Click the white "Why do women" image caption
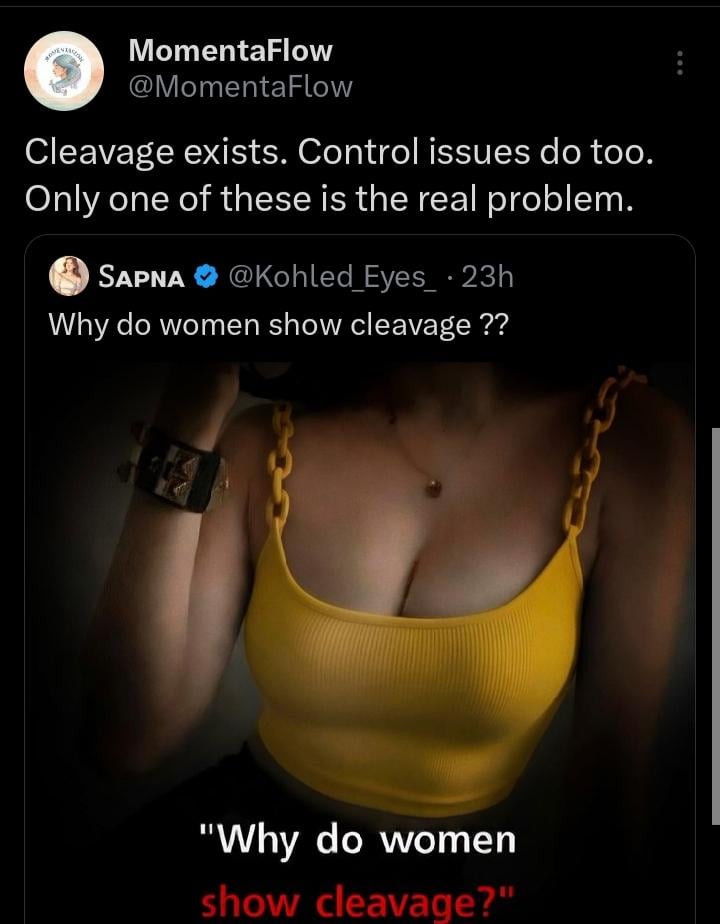This screenshot has width=720, height=924. tap(360, 838)
